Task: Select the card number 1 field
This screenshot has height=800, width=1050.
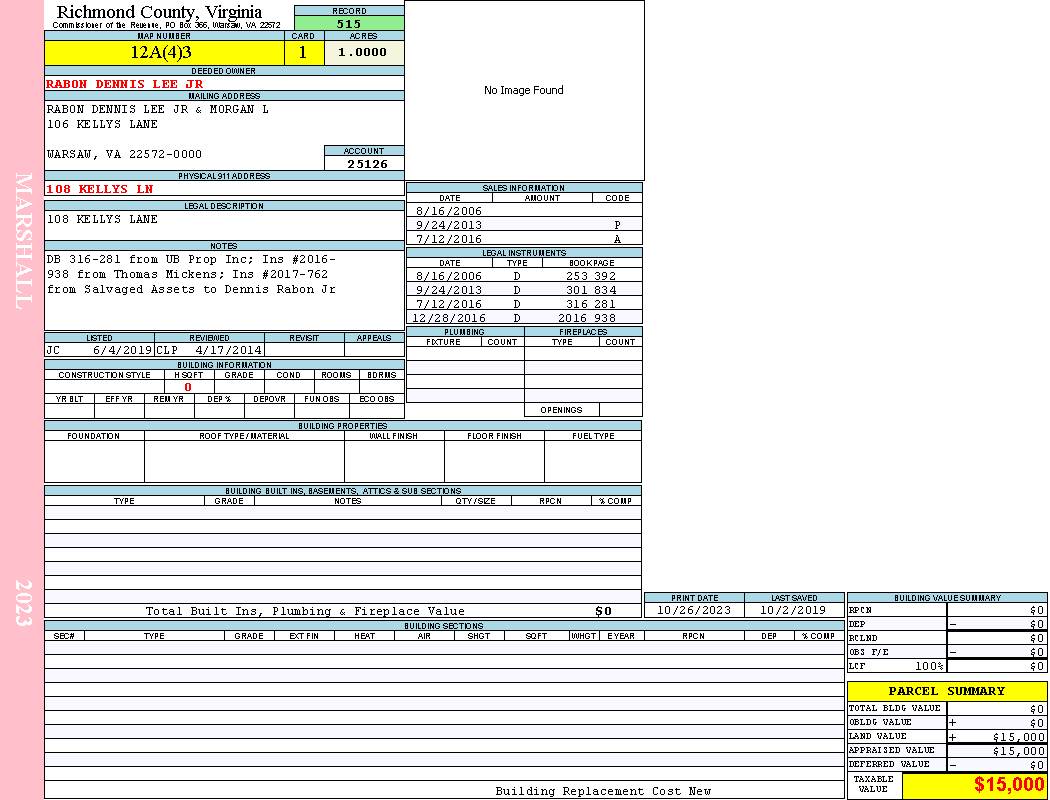Action: [x=303, y=53]
